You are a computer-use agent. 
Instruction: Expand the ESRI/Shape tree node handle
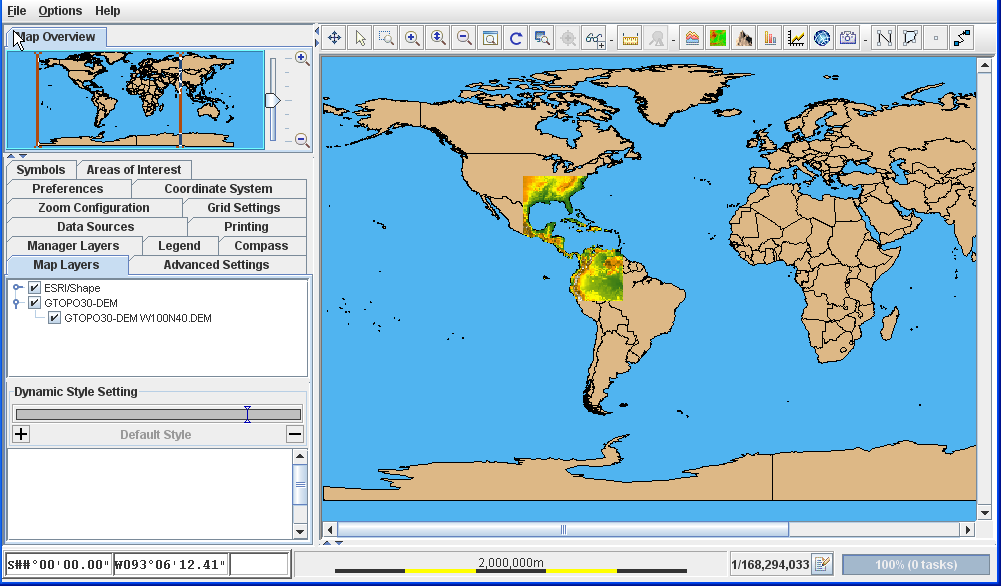coord(17,288)
